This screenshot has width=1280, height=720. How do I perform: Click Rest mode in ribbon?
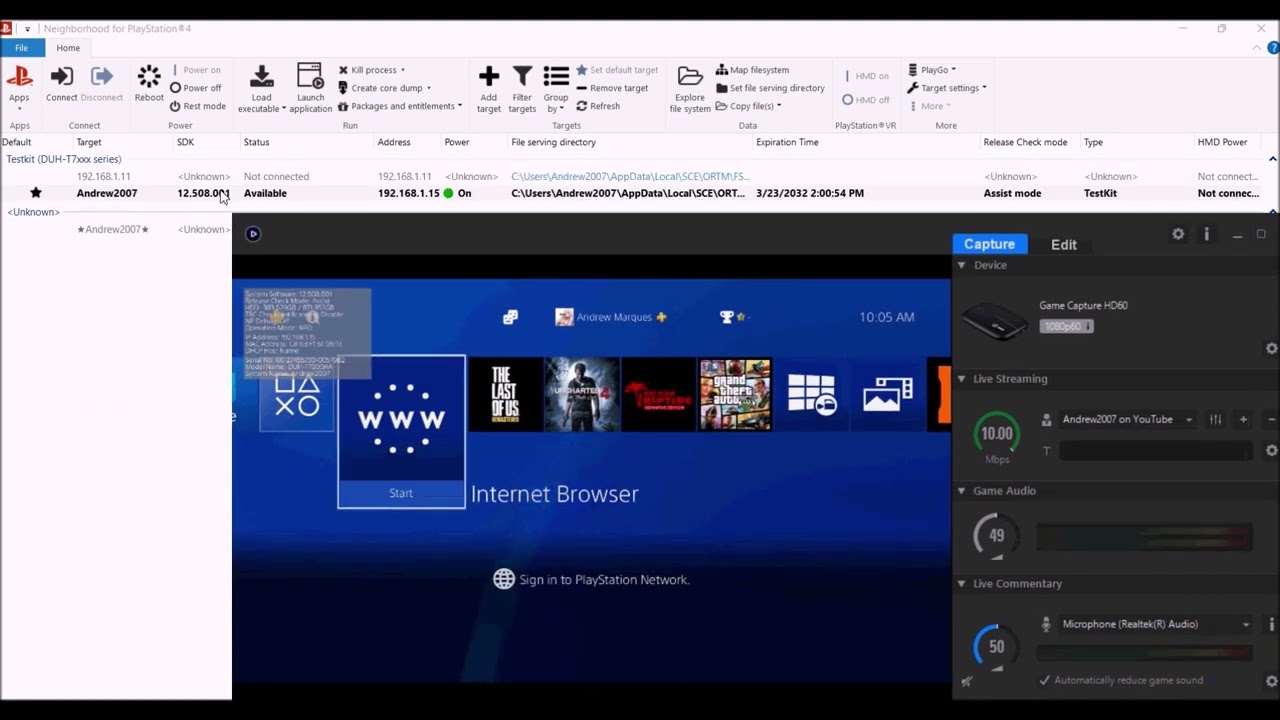pyautogui.click(x=198, y=106)
